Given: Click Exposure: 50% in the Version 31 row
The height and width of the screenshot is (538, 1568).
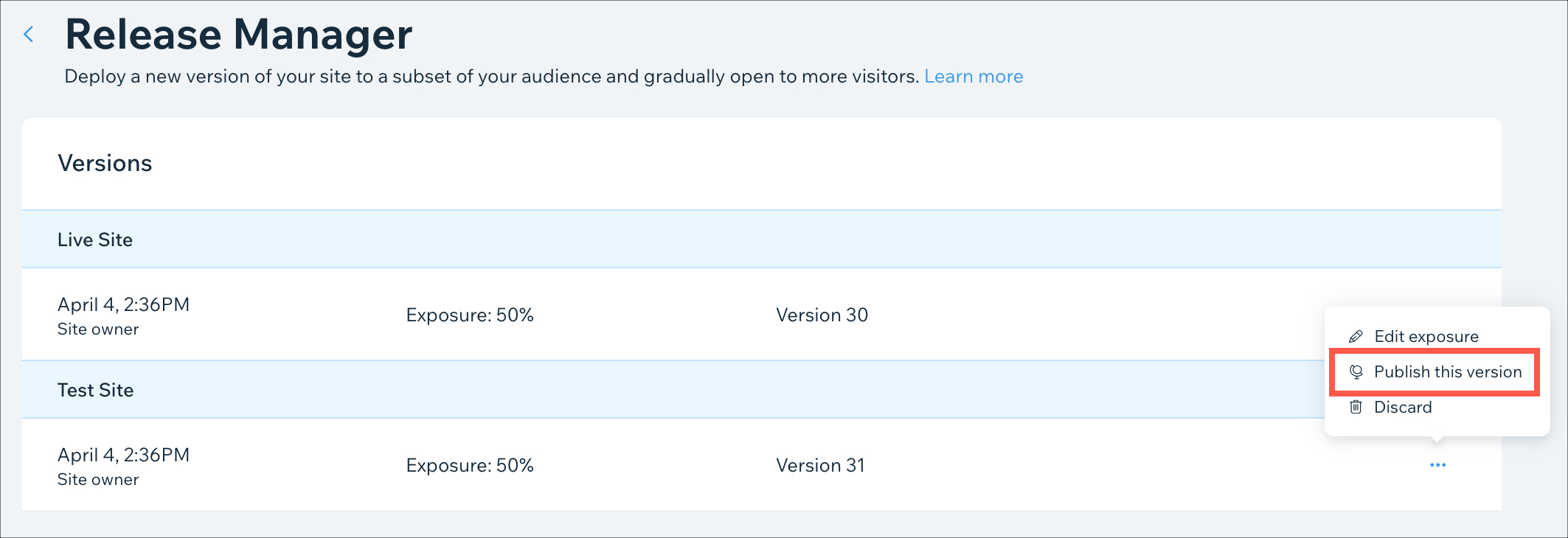Looking at the screenshot, I should (x=470, y=466).
